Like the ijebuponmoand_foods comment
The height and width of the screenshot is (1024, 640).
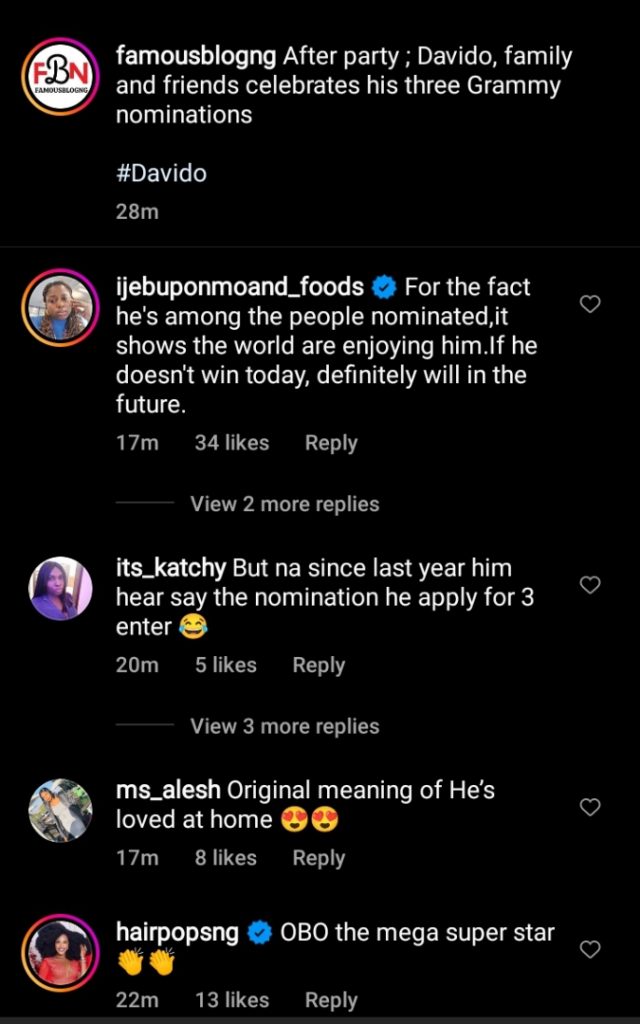tap(590, 304)
